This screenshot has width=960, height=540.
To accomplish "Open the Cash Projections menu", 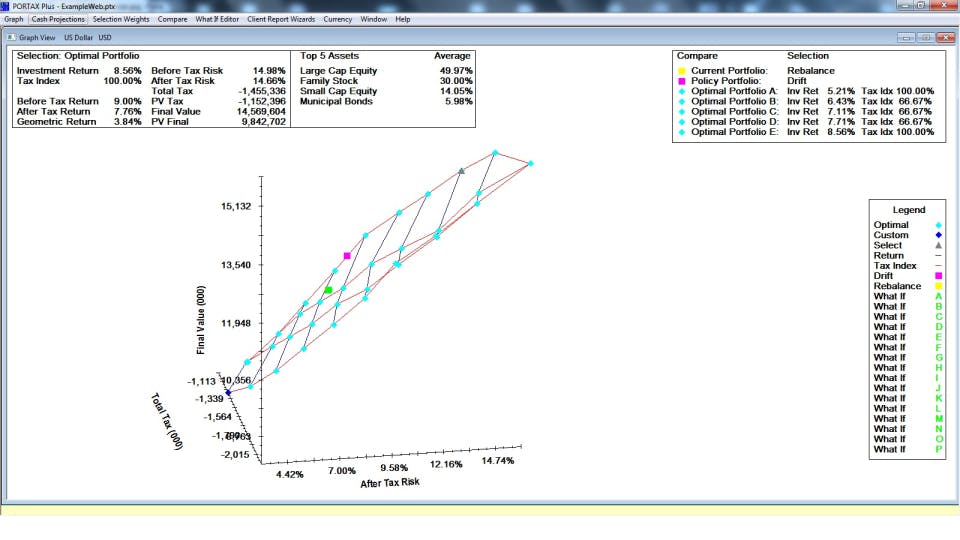I will pos(58,19).
